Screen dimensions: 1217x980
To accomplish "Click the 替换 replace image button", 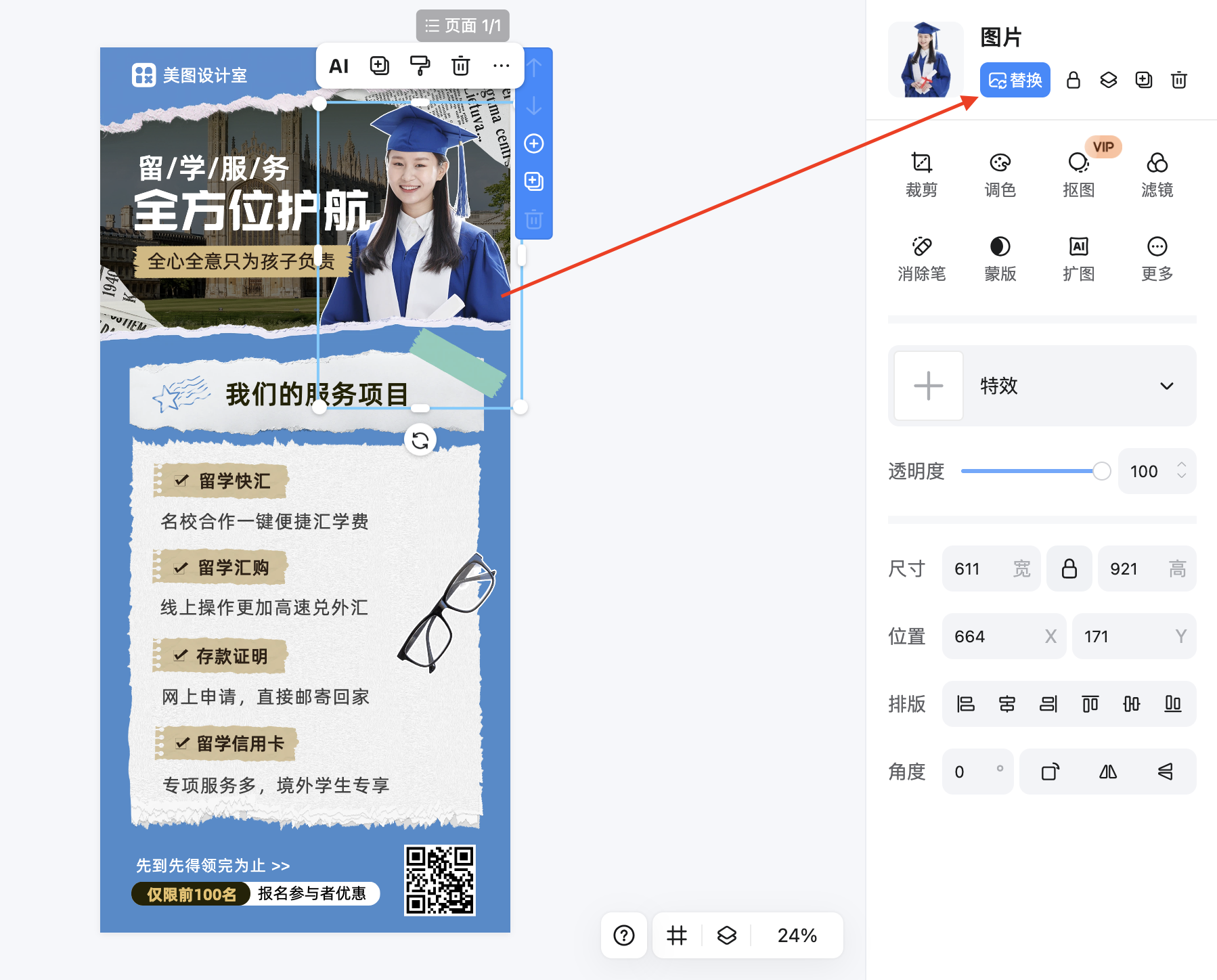I will pos(1015,80).
